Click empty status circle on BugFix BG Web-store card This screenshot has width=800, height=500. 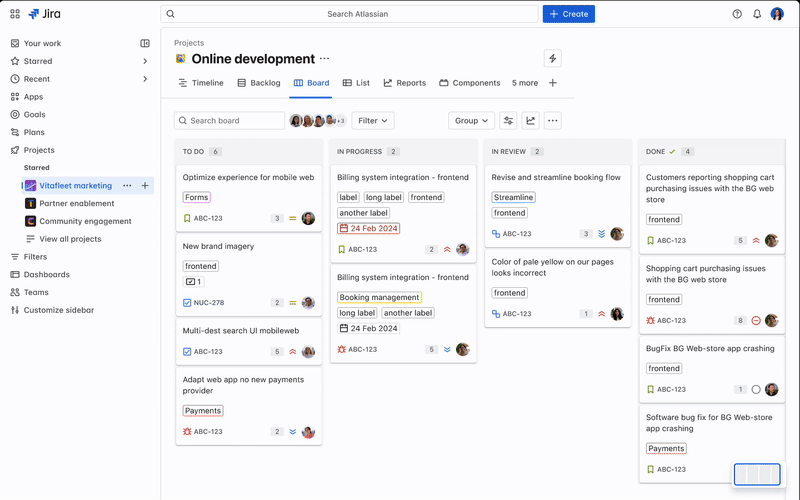coord(756,389)
